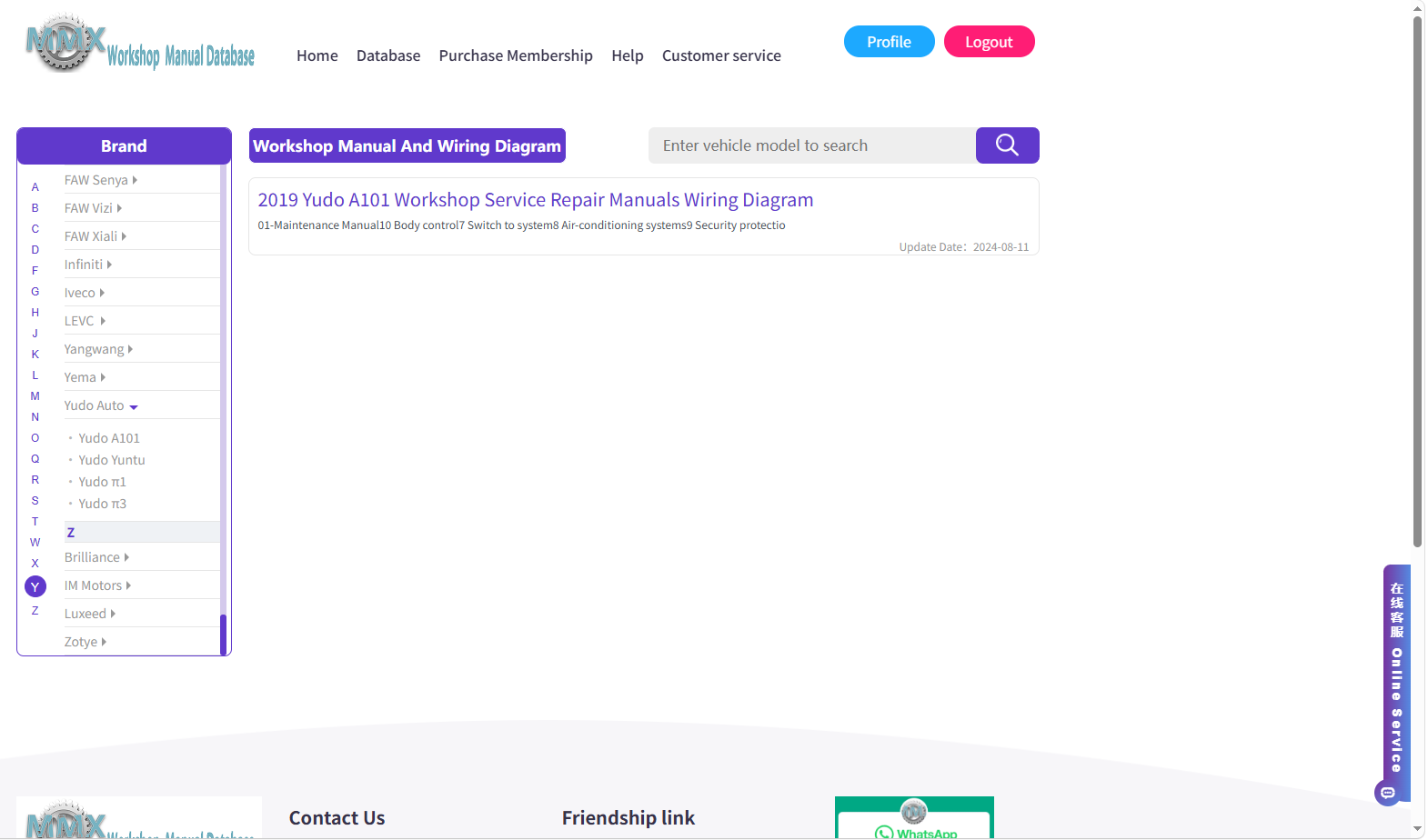Expand the Iveco brand
This screenshot has width=1428, height=840.
click(85, 293)
